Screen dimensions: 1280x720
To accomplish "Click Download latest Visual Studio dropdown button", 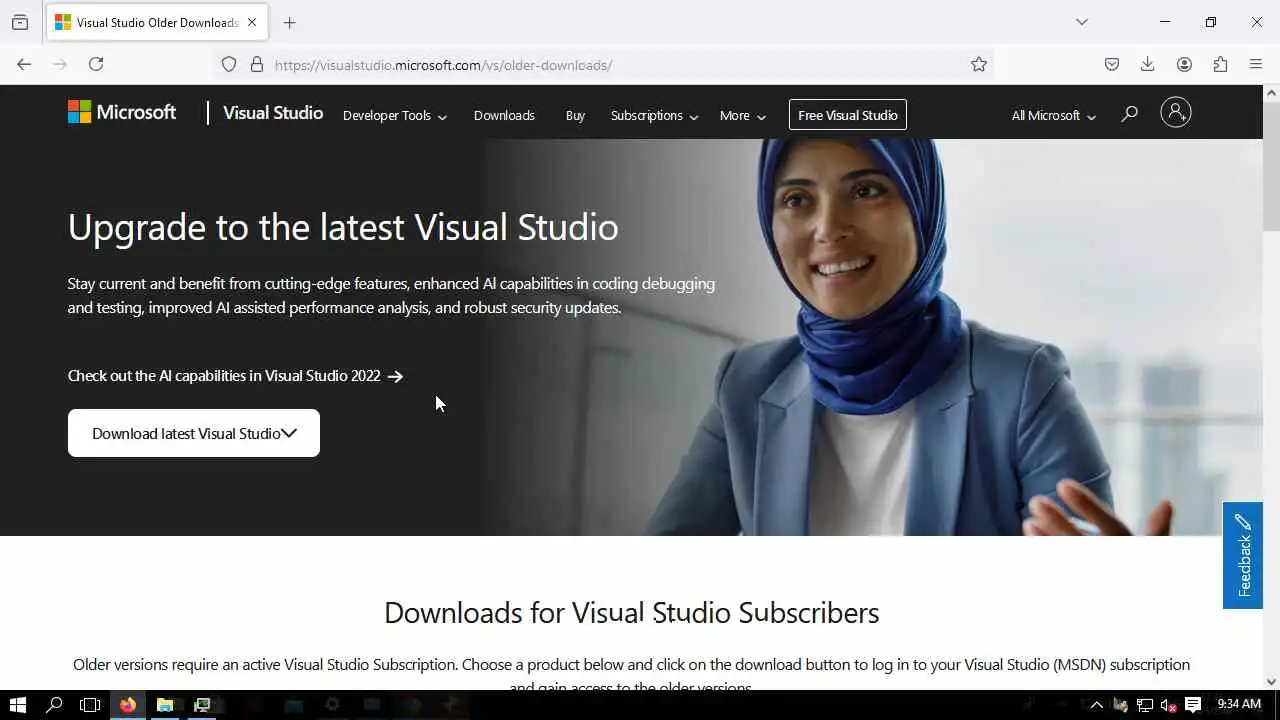I will pos(194,433).
